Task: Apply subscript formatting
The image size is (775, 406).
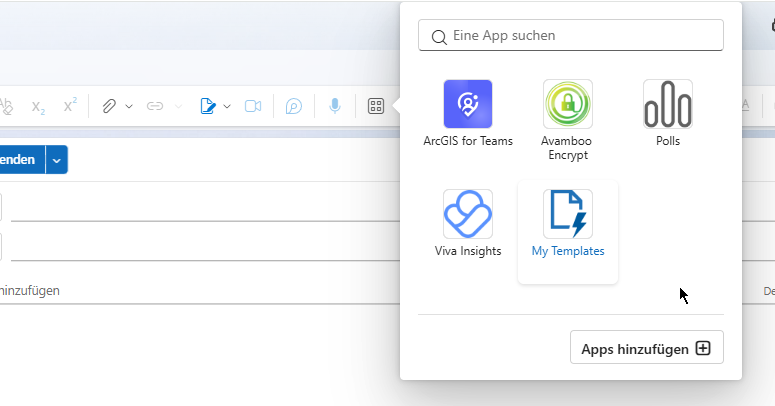Action: coord(38,106)
